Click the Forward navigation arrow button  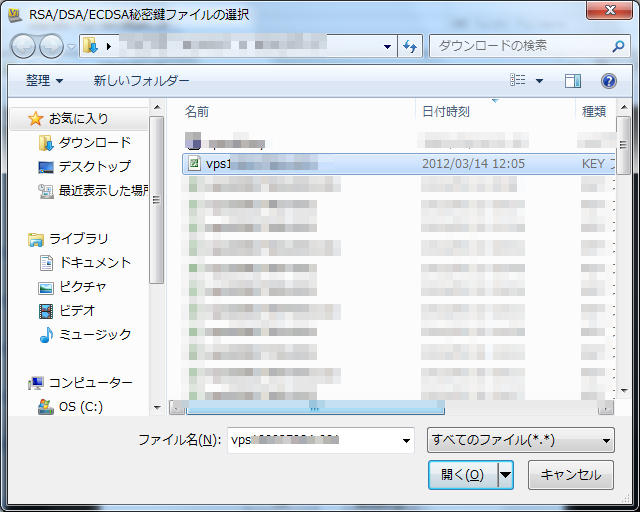(51, 46)
